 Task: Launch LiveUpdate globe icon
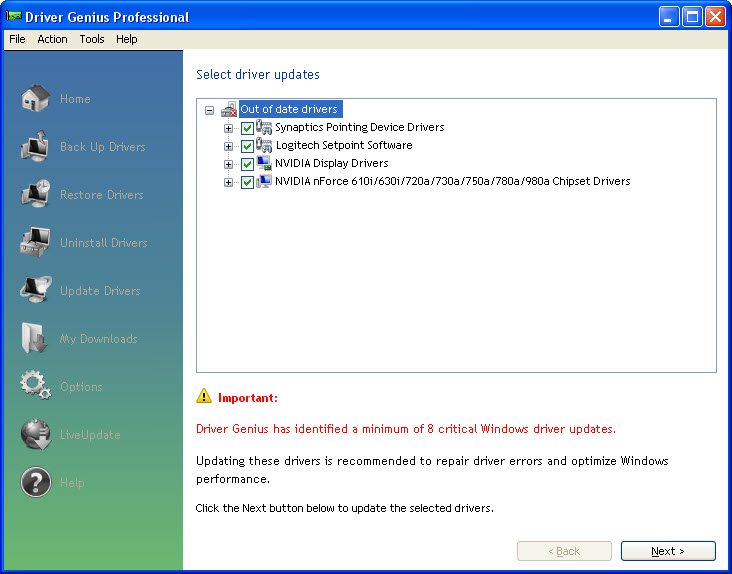(36, 435)
